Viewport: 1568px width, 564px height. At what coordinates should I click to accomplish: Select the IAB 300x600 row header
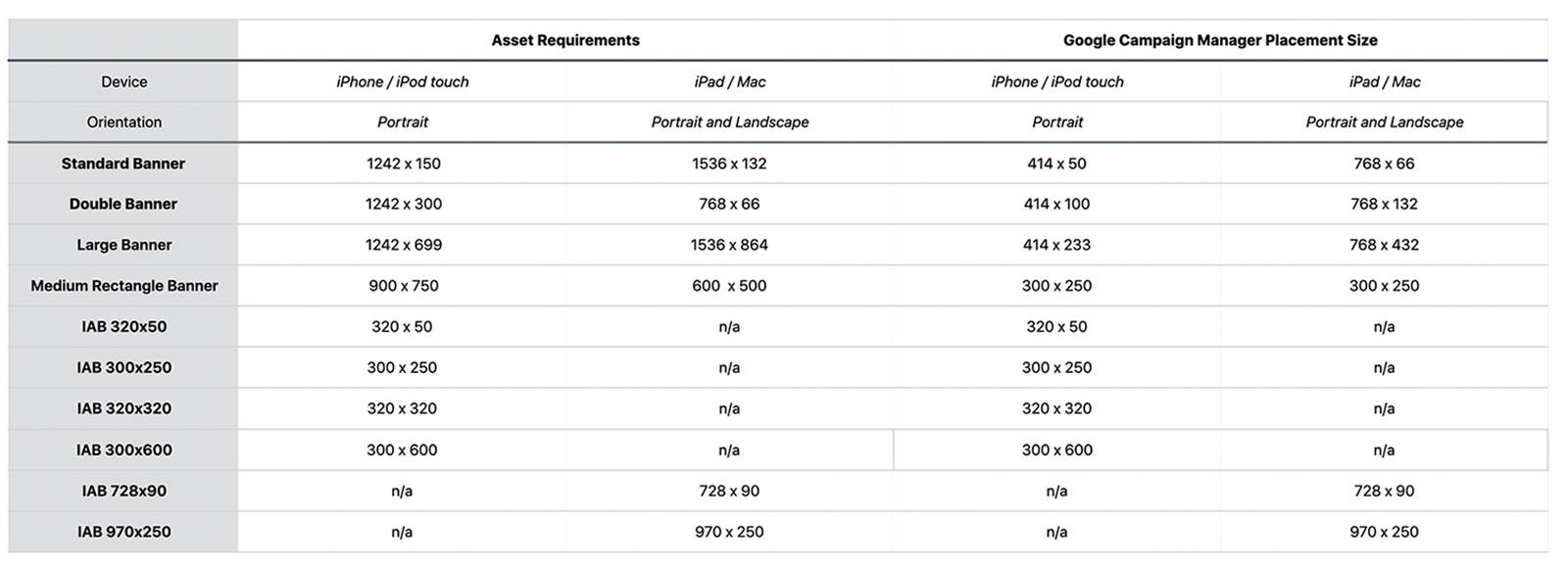(123, 450)
